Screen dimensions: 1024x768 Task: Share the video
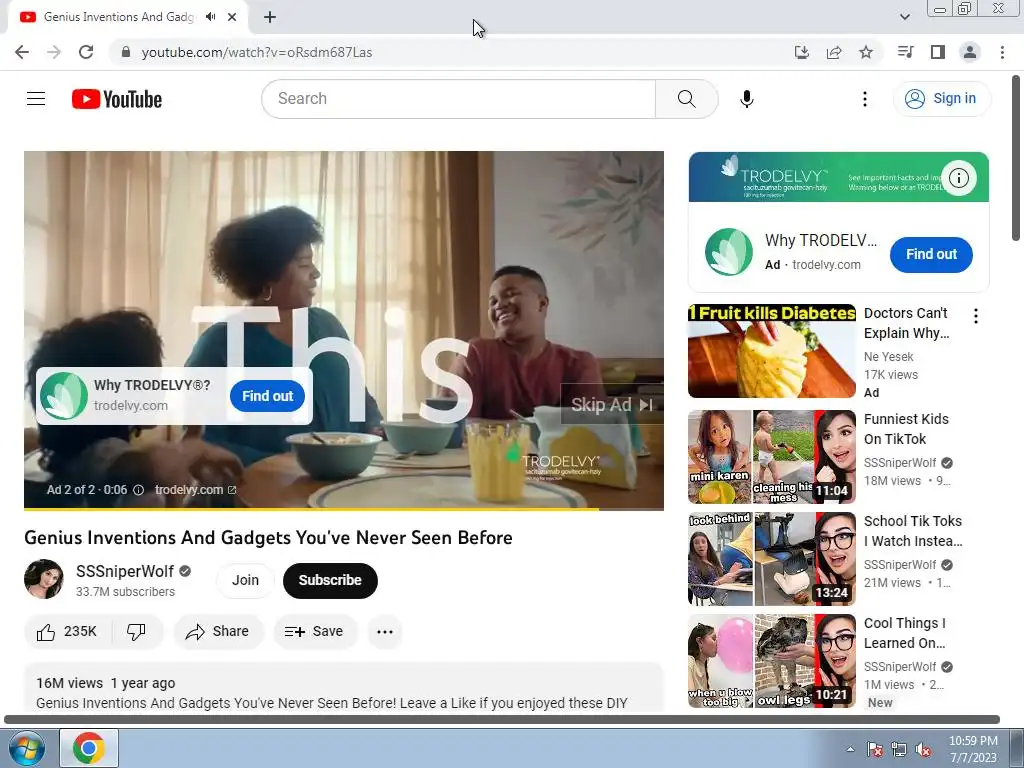[217, 632]
